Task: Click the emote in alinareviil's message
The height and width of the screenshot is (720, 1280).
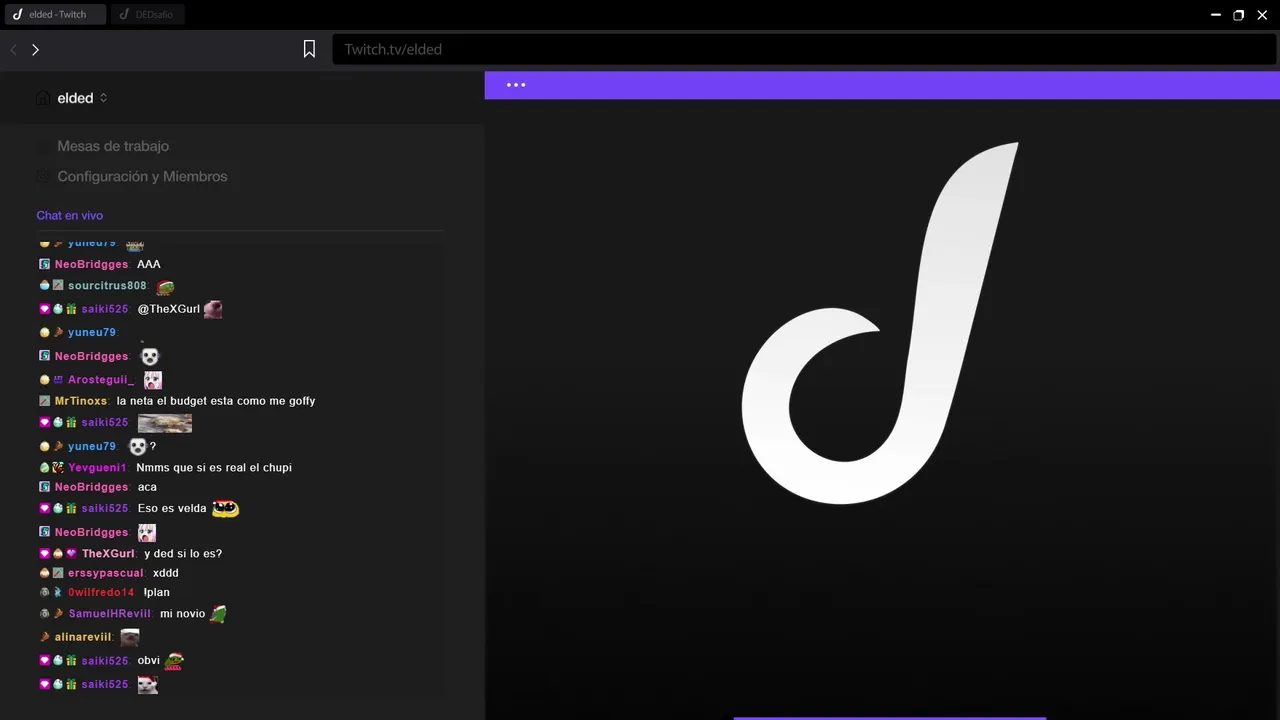Action: [130, 637]
